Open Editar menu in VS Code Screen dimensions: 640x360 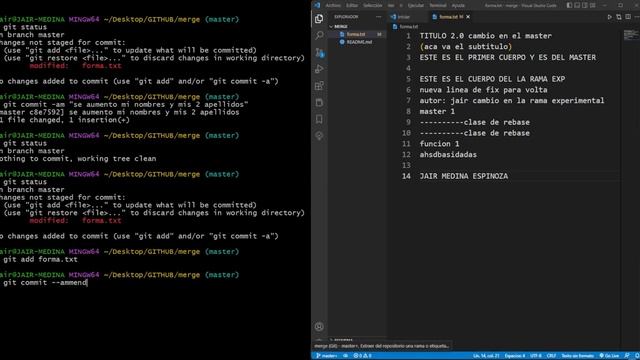coord(352,5)
